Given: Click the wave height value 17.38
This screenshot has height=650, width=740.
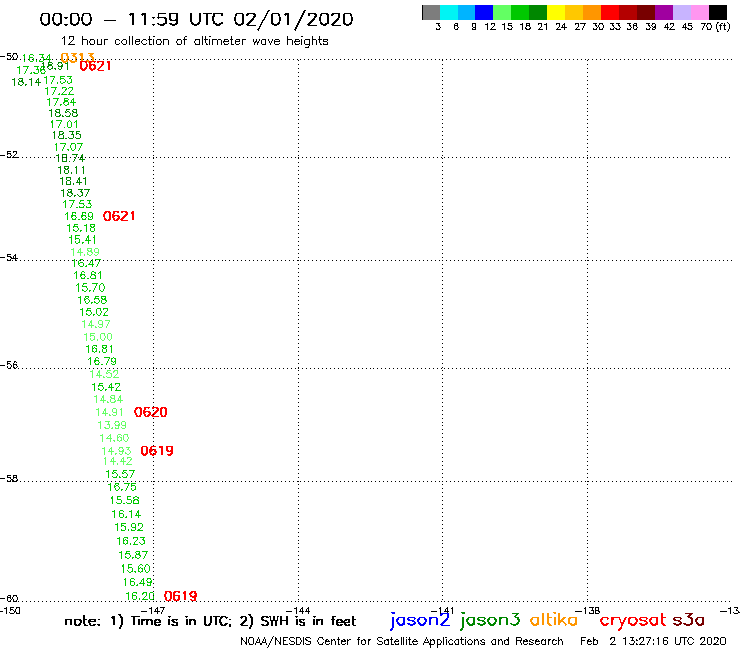Looking at the screenshot, I should [x=31, y=70].
